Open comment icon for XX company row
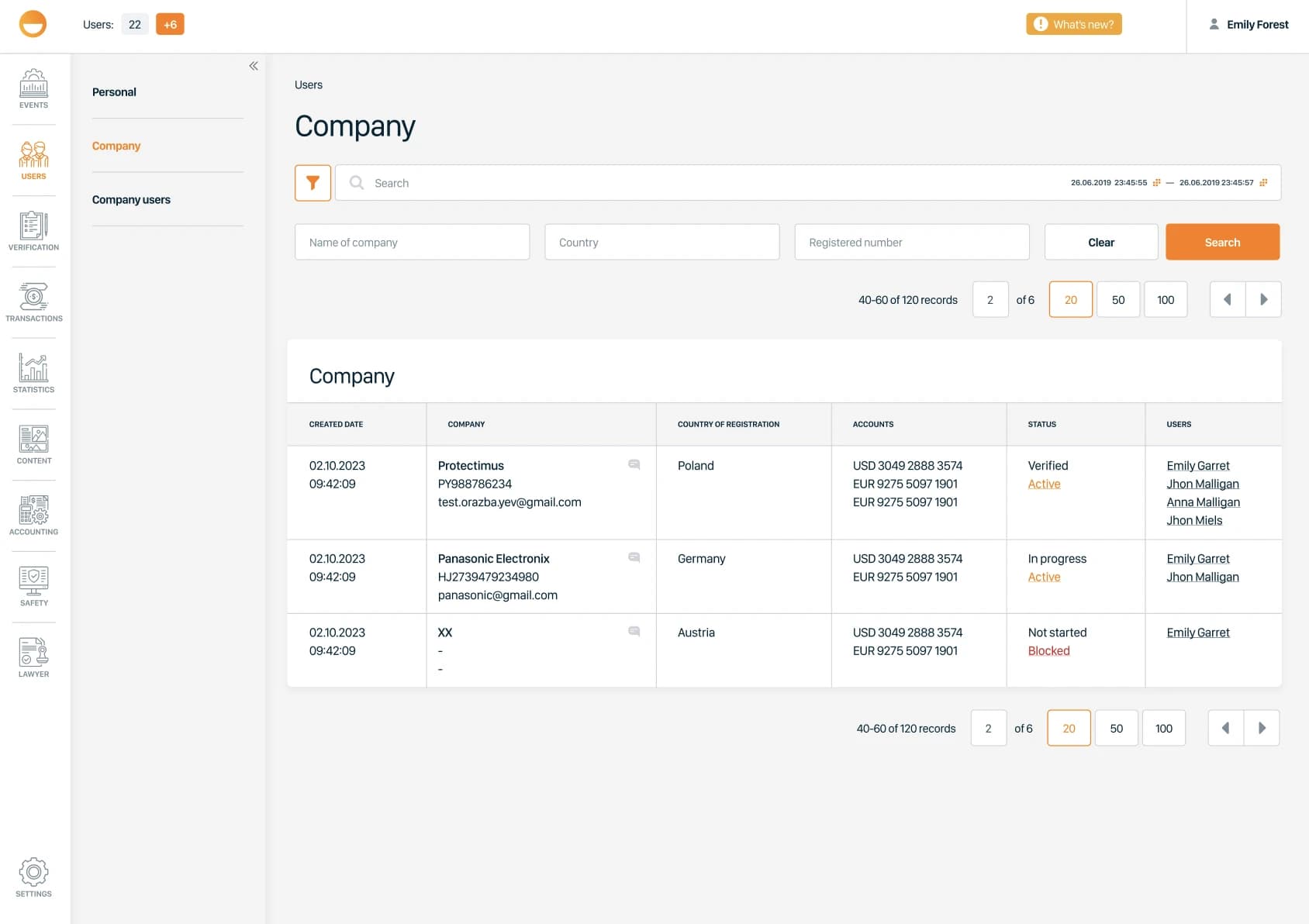Image resolution: width=1309 pixels, height=924 pixels. 634,631
